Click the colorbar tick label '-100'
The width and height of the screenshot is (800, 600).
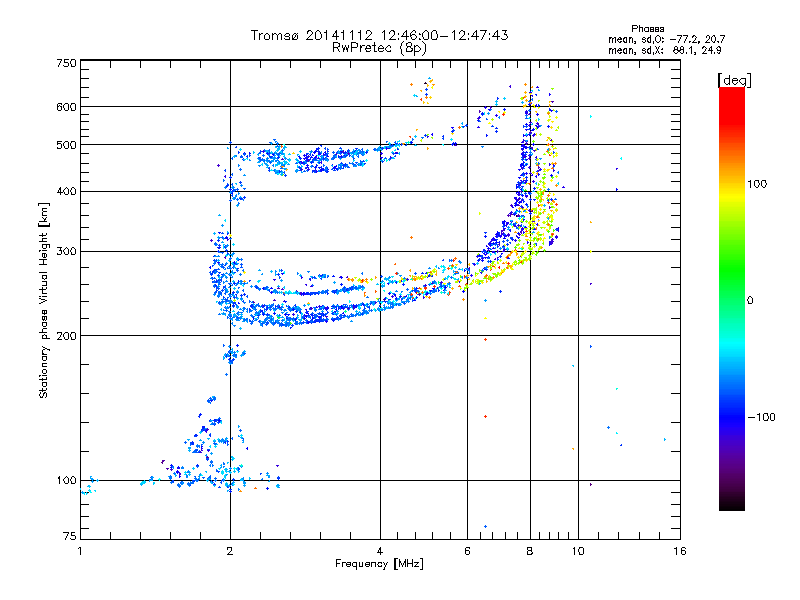click(x=761, y=417)
